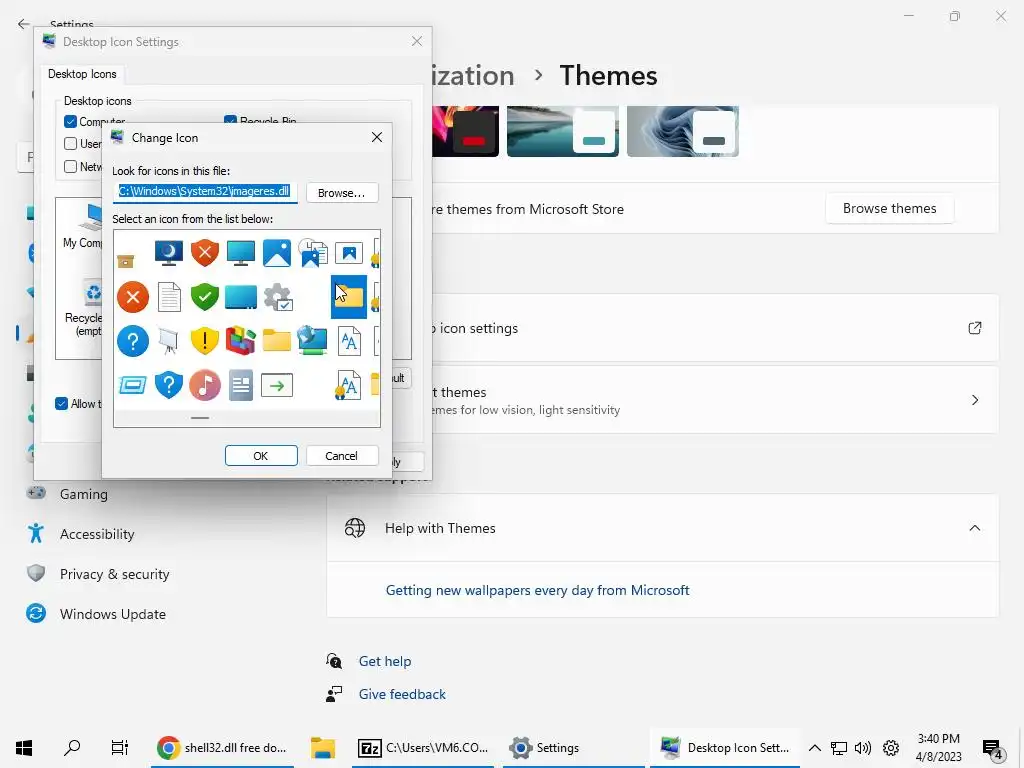Select the projector screen icon
This screenshot has width=1024, height=768.
[168, 341]
